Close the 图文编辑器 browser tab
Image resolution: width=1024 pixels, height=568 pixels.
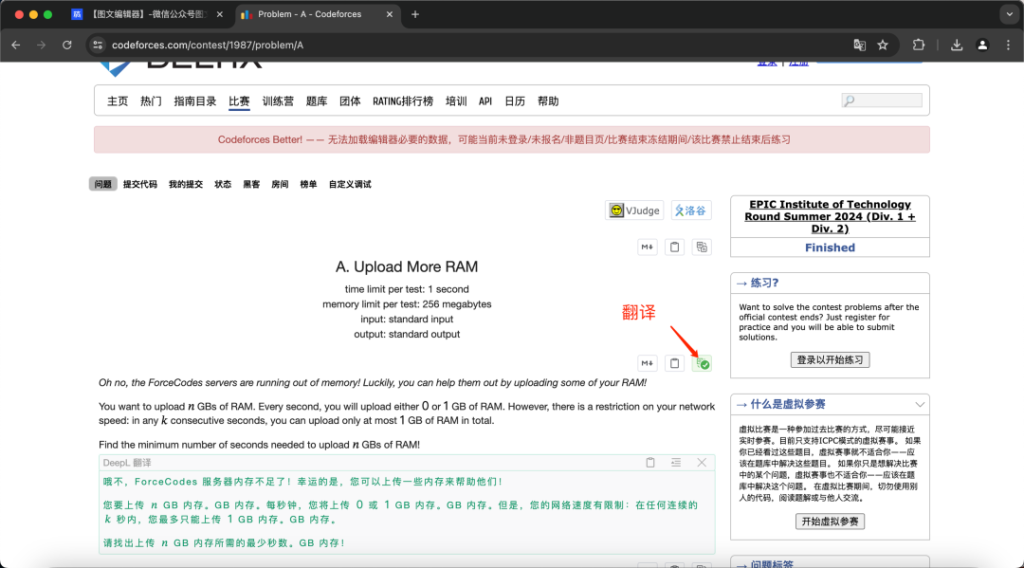click(x=219, y=14)
